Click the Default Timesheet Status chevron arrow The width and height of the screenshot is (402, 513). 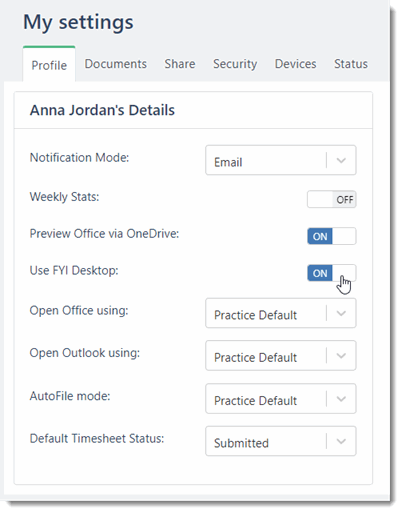[x=341, y=441]
